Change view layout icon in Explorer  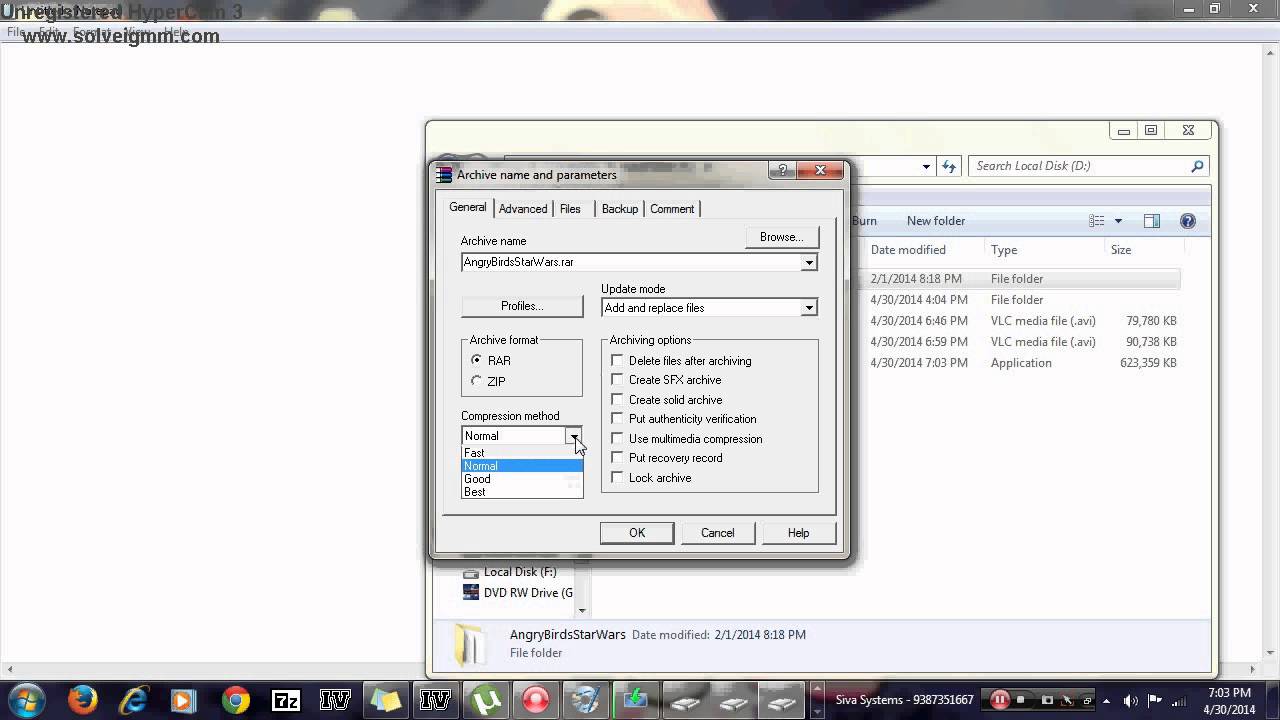[1097, 221]
